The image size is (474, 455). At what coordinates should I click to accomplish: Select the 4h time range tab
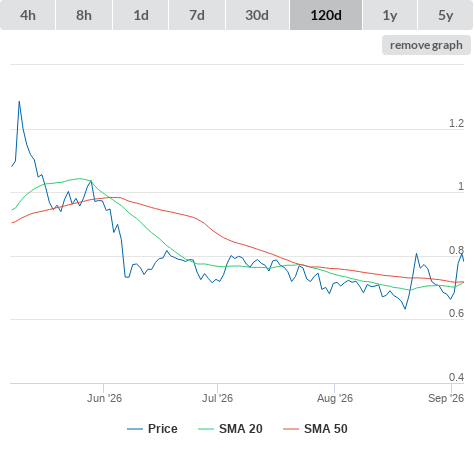click(x=28, y=15)
